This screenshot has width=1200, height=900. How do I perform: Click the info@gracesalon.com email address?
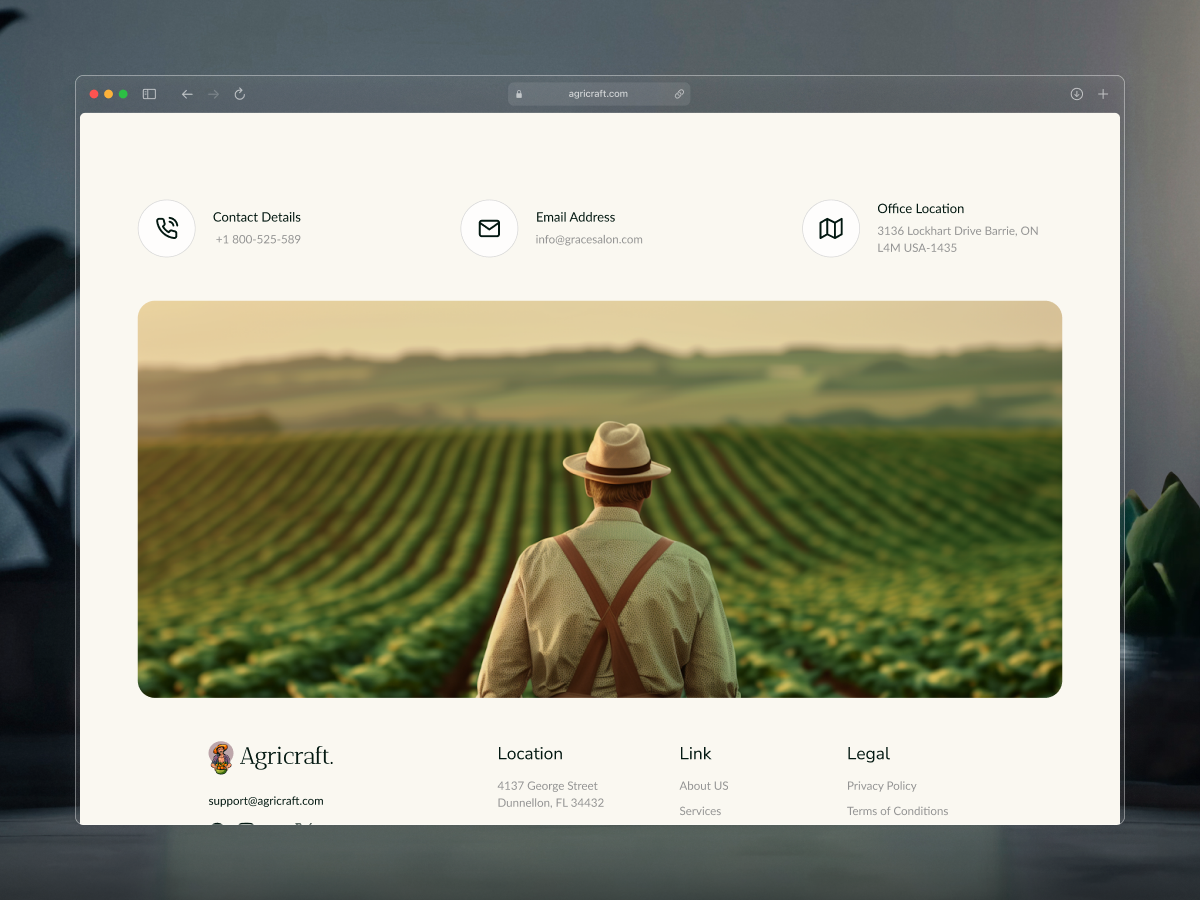[x=589, y=239]
